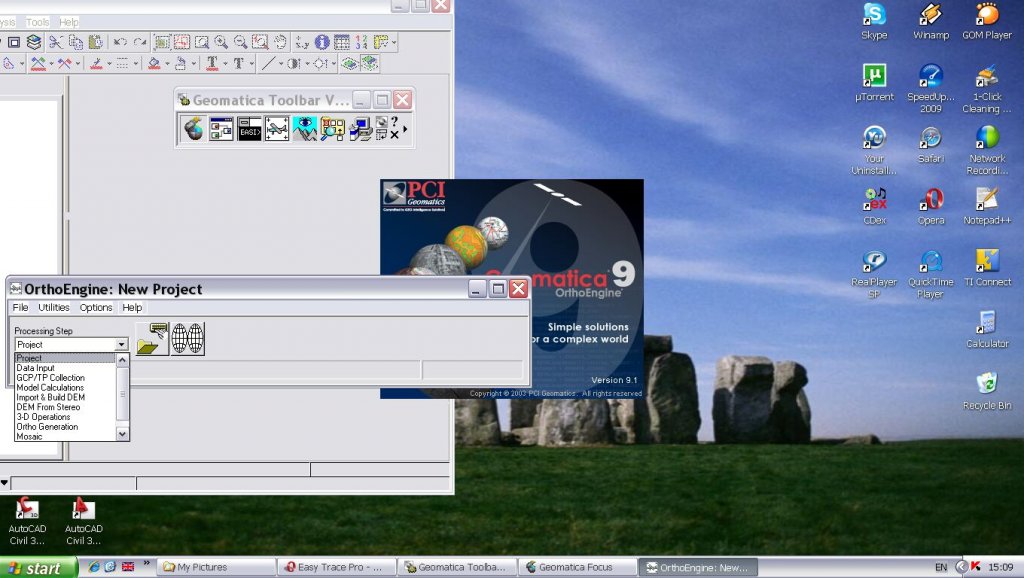Screen dimensions: 1024x578
Task: Switch to Geomatica Focus taskbar button
Action: point(576,567)
